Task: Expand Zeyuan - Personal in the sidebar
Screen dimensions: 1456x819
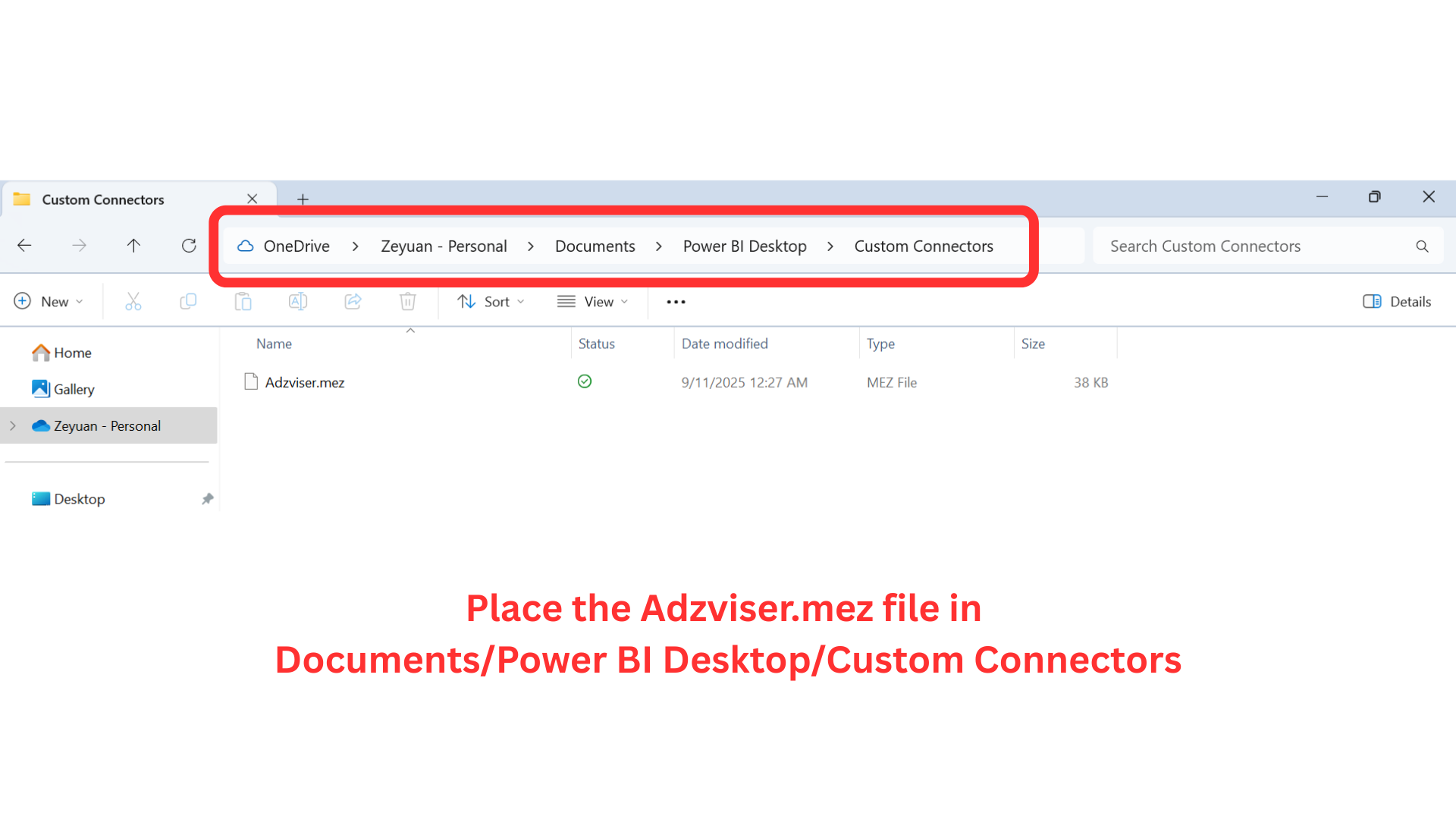Action: tap(12, 425)
